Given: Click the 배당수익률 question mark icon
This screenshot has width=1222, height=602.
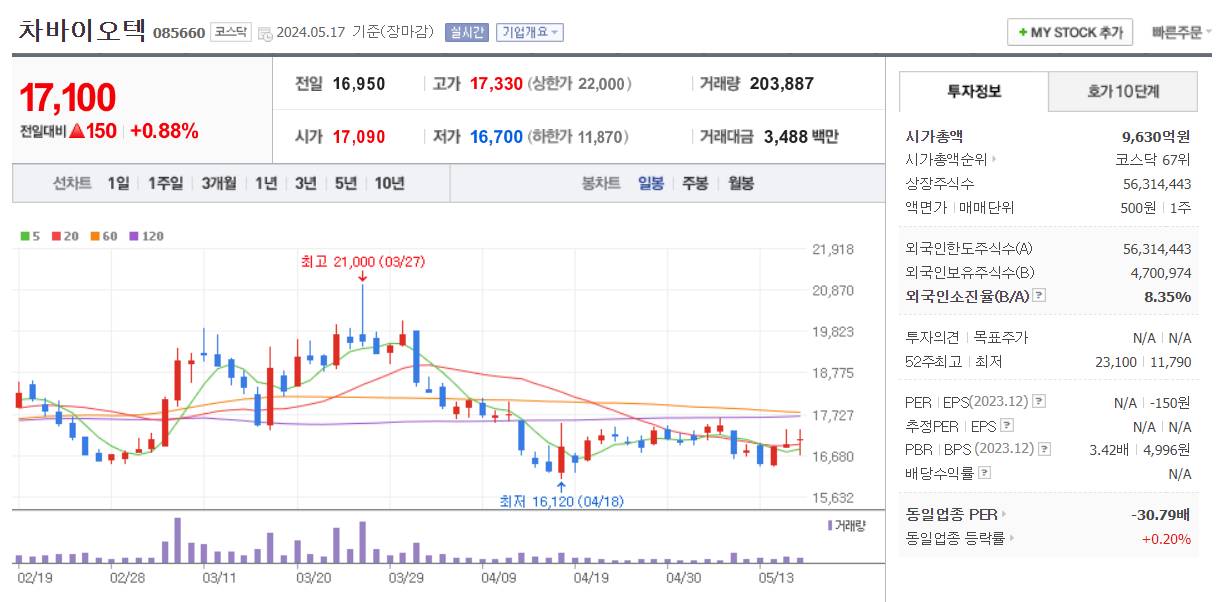Looking at the screenshot, I should click(983, 471).
